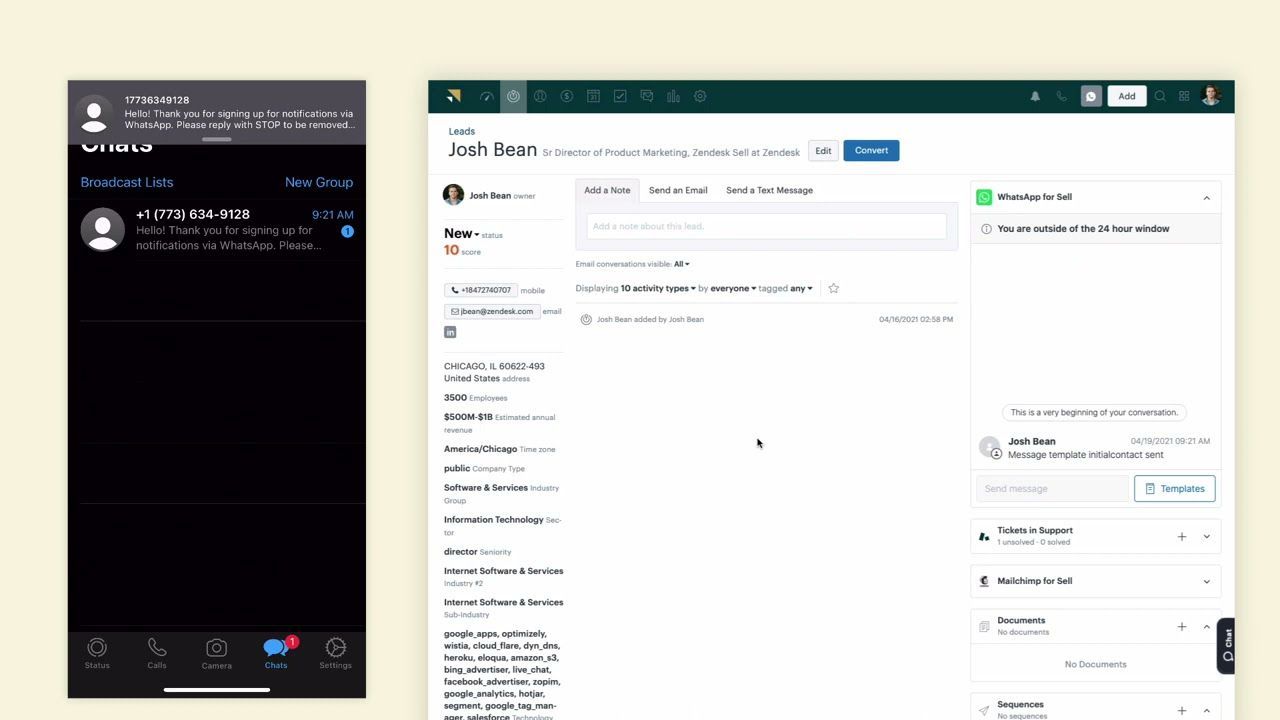Collapse the Documents panel

click(1206, 627)
